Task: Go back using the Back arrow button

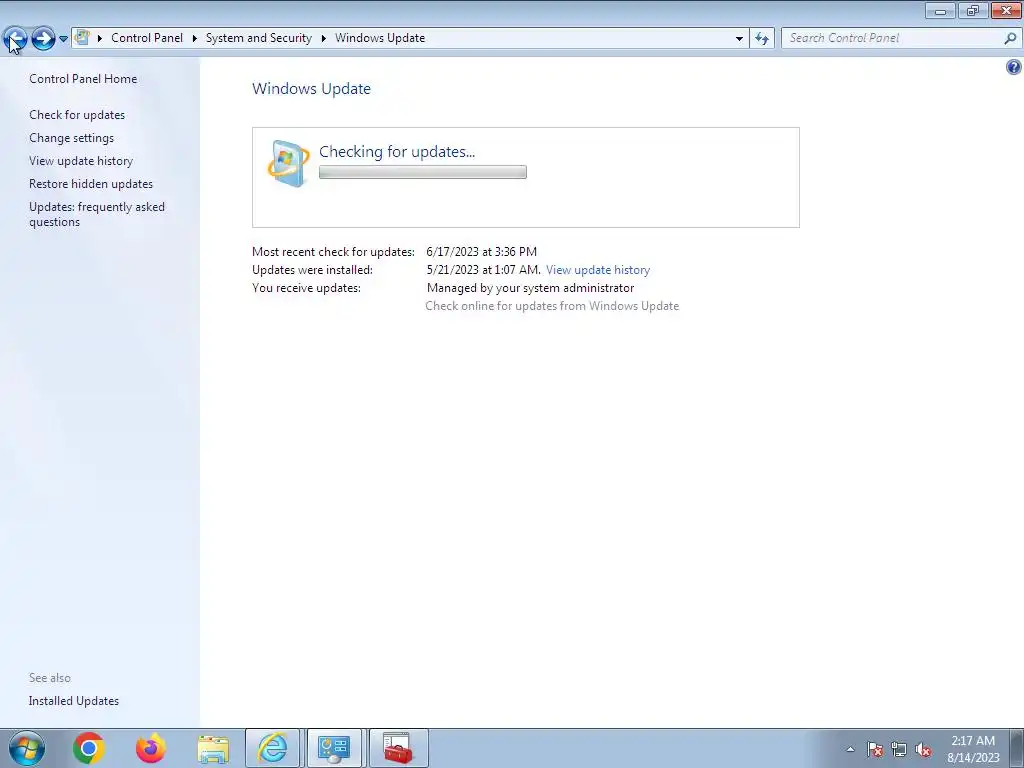Action: pos(14,39)
